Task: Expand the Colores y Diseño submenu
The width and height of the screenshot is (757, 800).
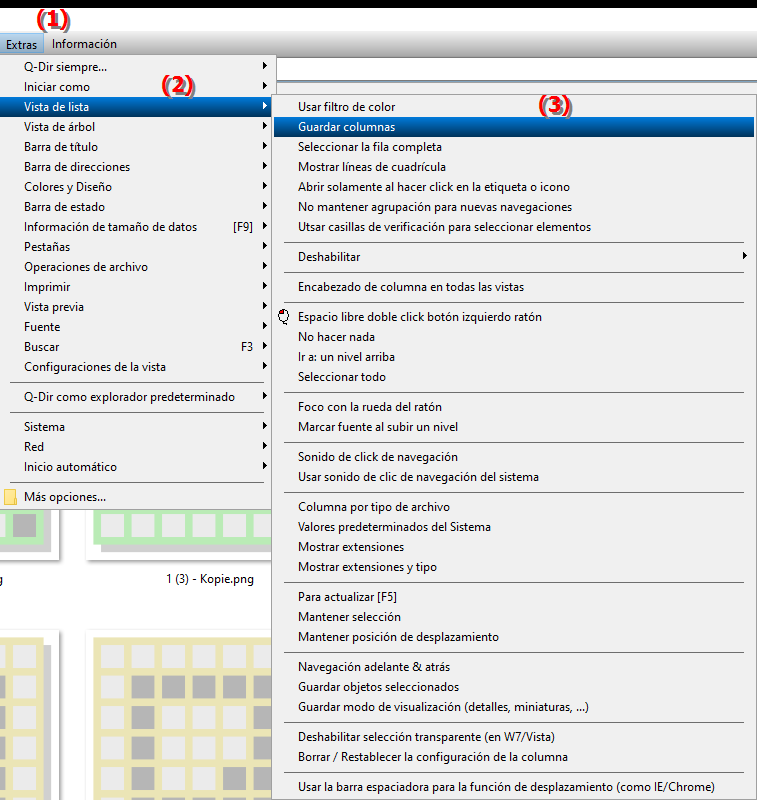Action: [137, 187]
